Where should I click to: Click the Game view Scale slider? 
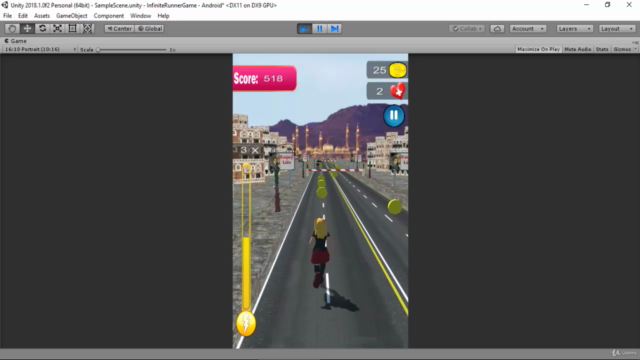[132, 50]
